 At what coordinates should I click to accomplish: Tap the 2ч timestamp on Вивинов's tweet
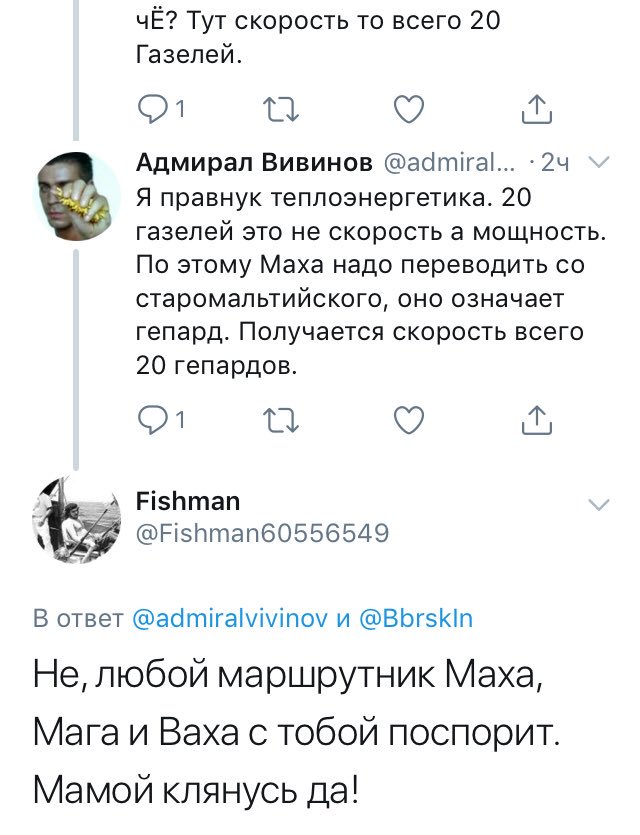click(x=555, y=164)
